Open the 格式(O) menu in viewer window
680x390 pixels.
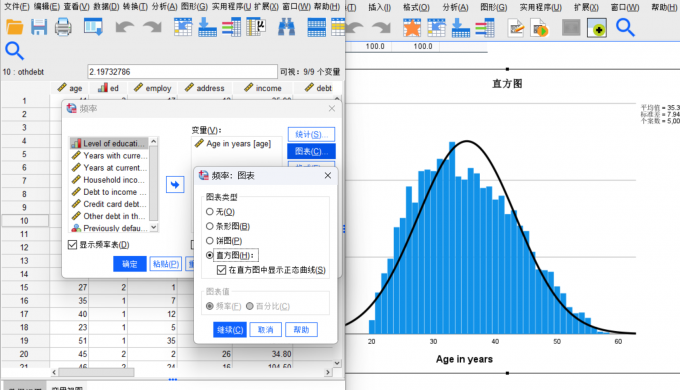416,7
